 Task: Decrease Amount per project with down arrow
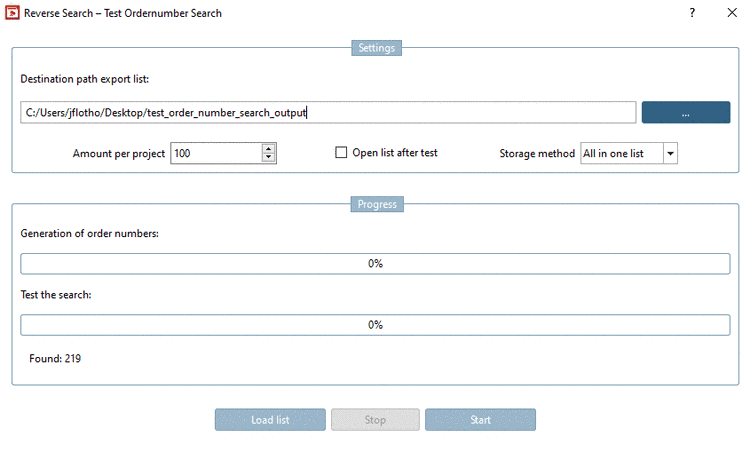click(268, 158)
